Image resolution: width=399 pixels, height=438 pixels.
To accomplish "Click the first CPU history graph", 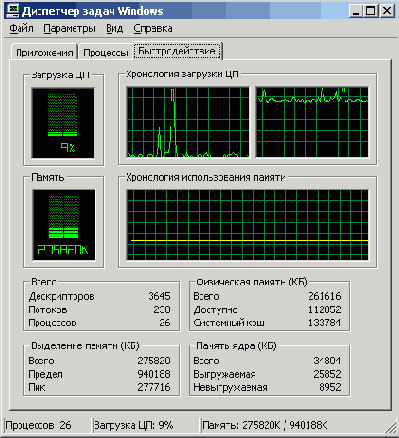I will click(x=188, y=122).
